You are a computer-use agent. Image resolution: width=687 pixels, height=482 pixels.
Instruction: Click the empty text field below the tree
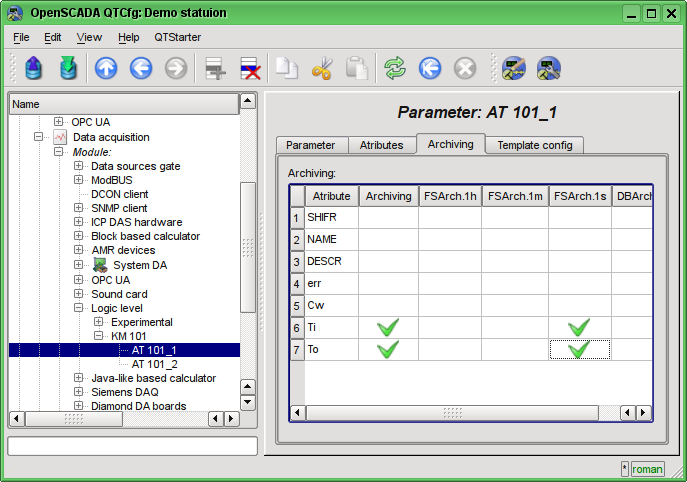point(132,446)
